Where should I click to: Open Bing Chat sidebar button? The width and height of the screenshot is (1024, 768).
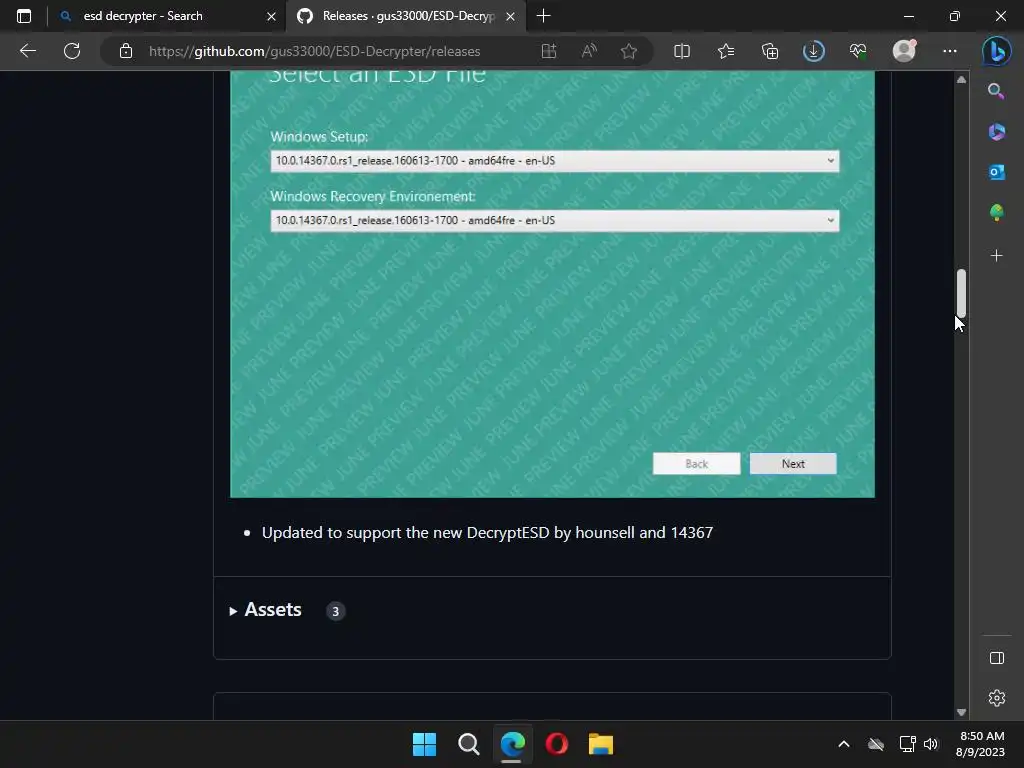pyautogui.click(x=997, y=51)
